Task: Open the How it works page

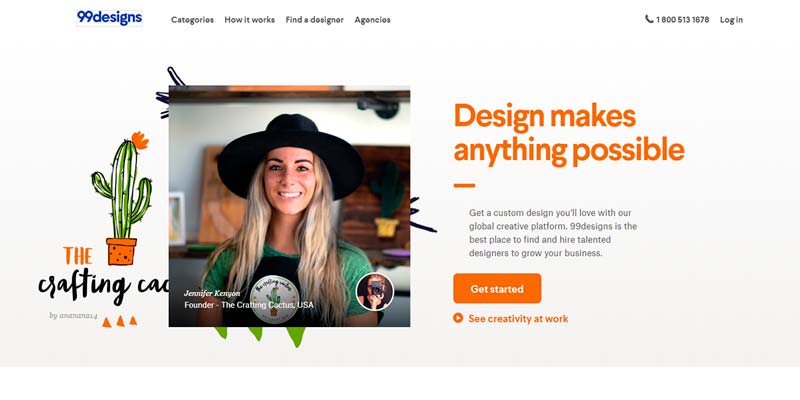Action: (249, 20)
